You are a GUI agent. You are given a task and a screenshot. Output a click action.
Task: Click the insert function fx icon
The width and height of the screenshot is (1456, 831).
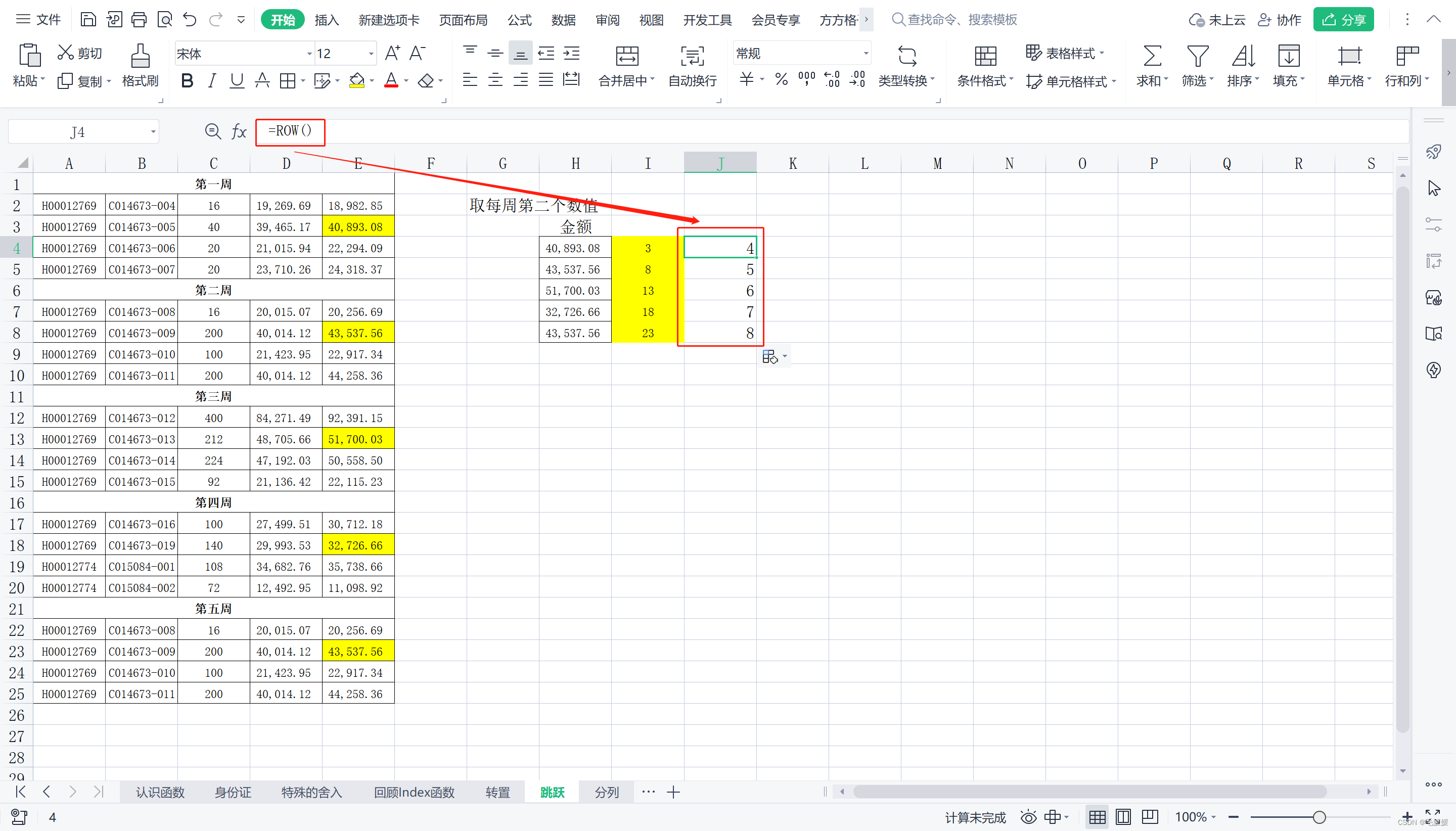coord(239,132)
